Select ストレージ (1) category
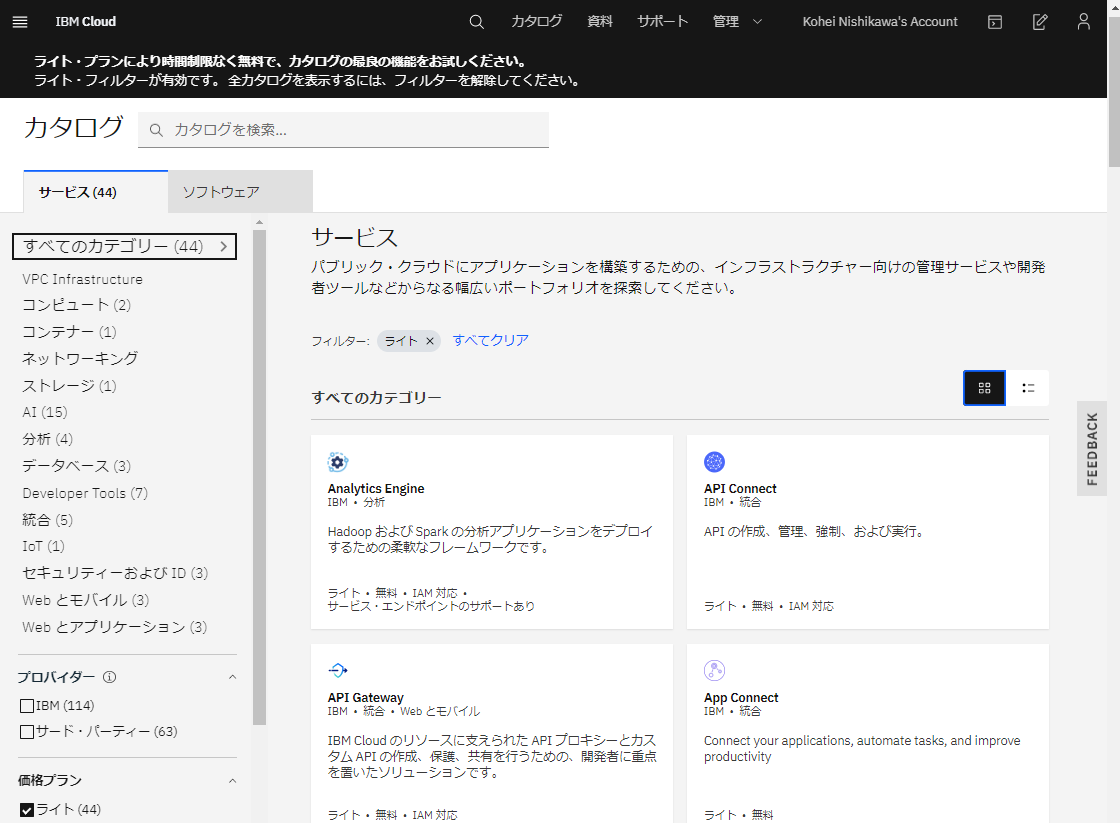The height and width of the screenshot is (823, 1120). [69, 386]
